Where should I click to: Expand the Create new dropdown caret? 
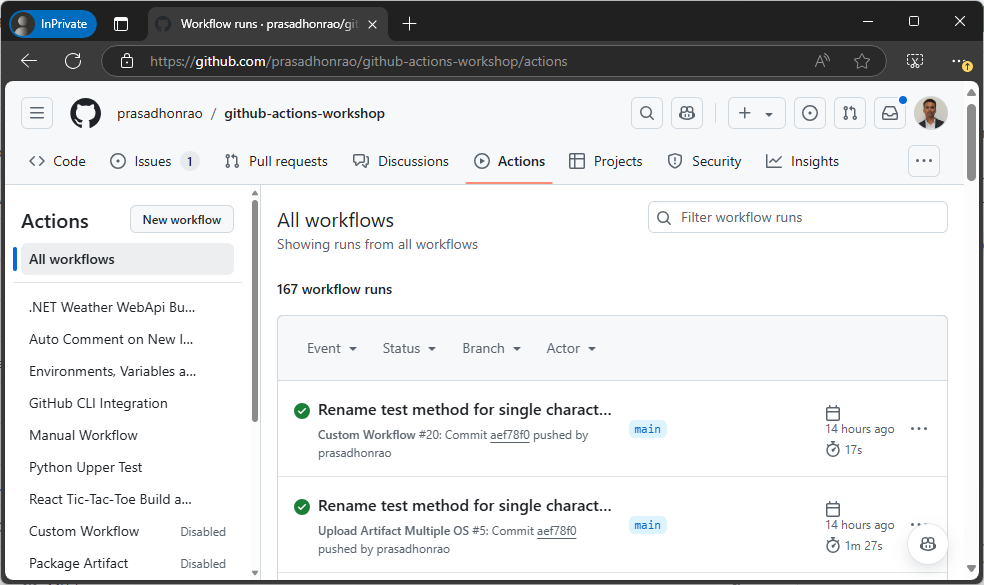coord(769,114)
